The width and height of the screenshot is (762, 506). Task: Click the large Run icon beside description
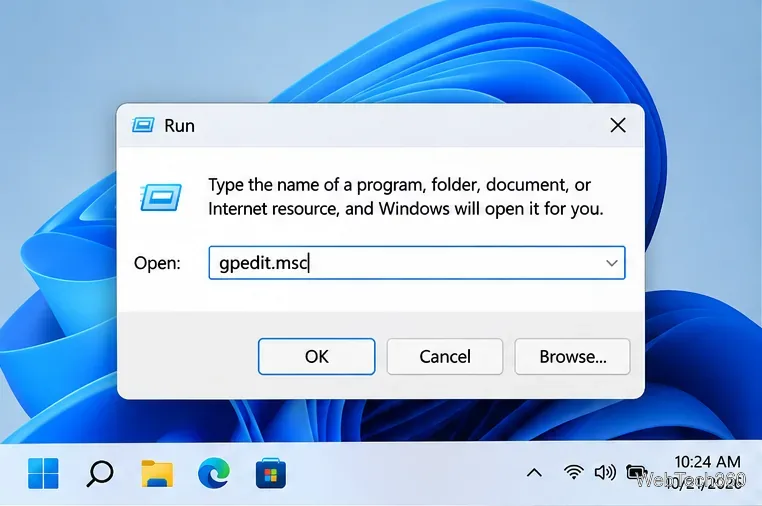pyautogui.click(x=160, y=197)
